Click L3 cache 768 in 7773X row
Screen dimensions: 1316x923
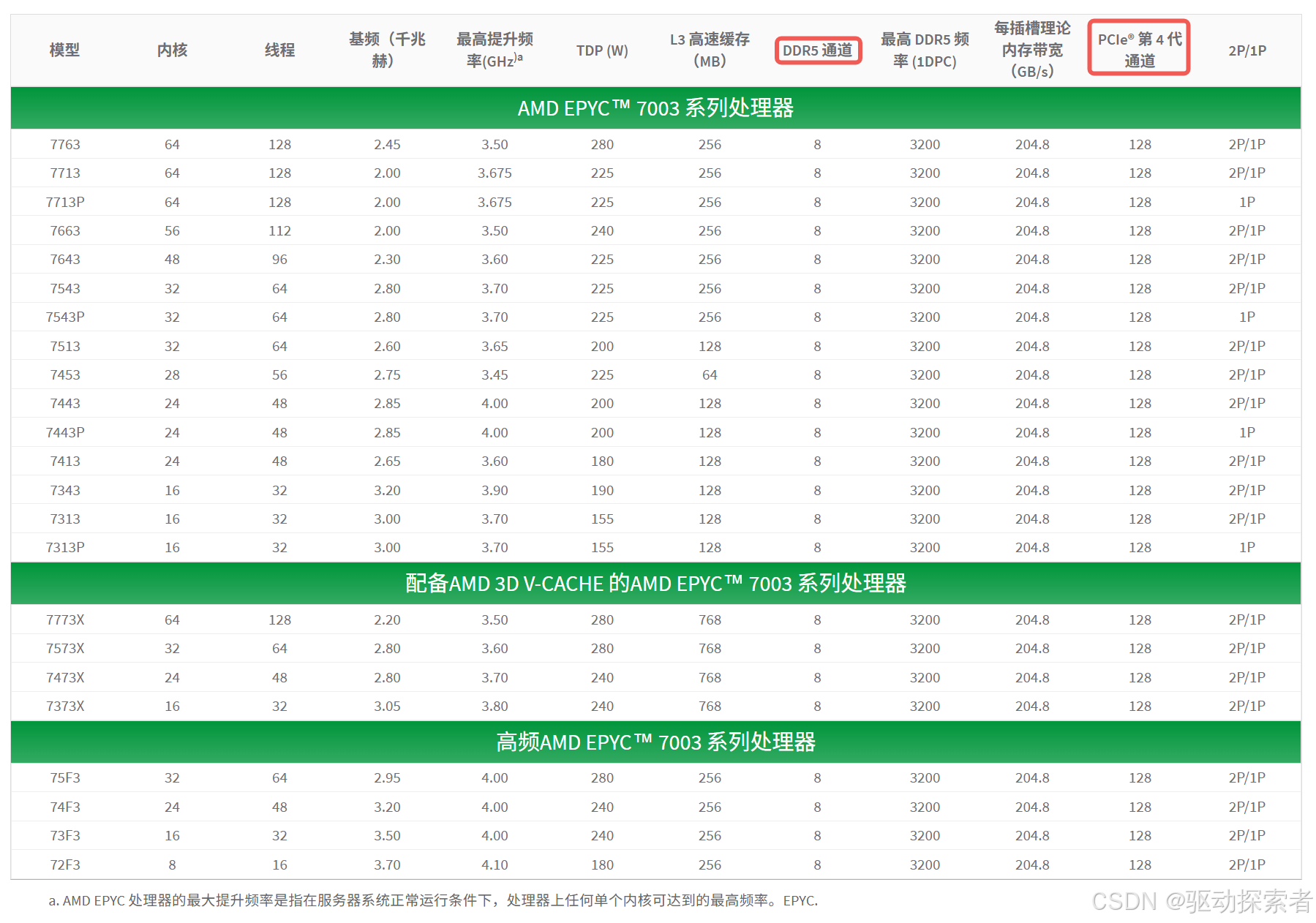point(710,620)
